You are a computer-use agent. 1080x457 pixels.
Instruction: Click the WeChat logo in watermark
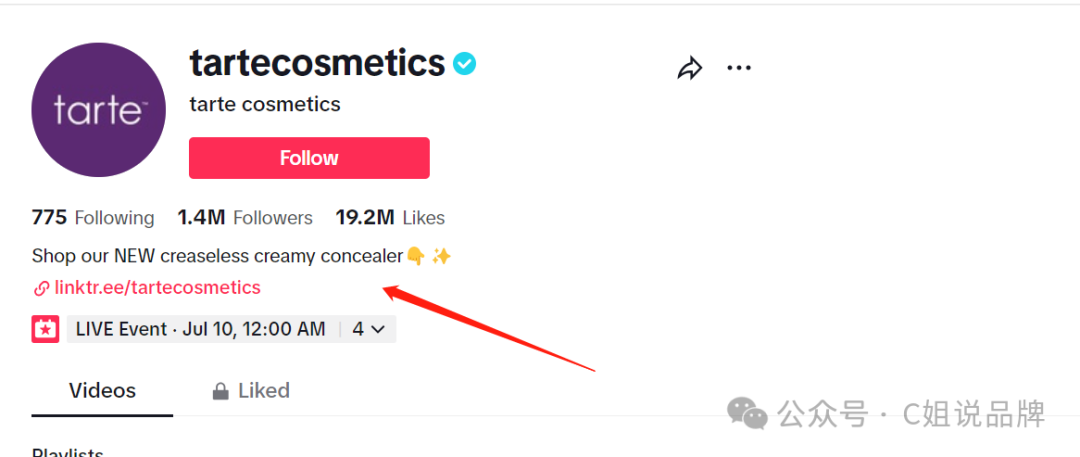pos(747,413)
